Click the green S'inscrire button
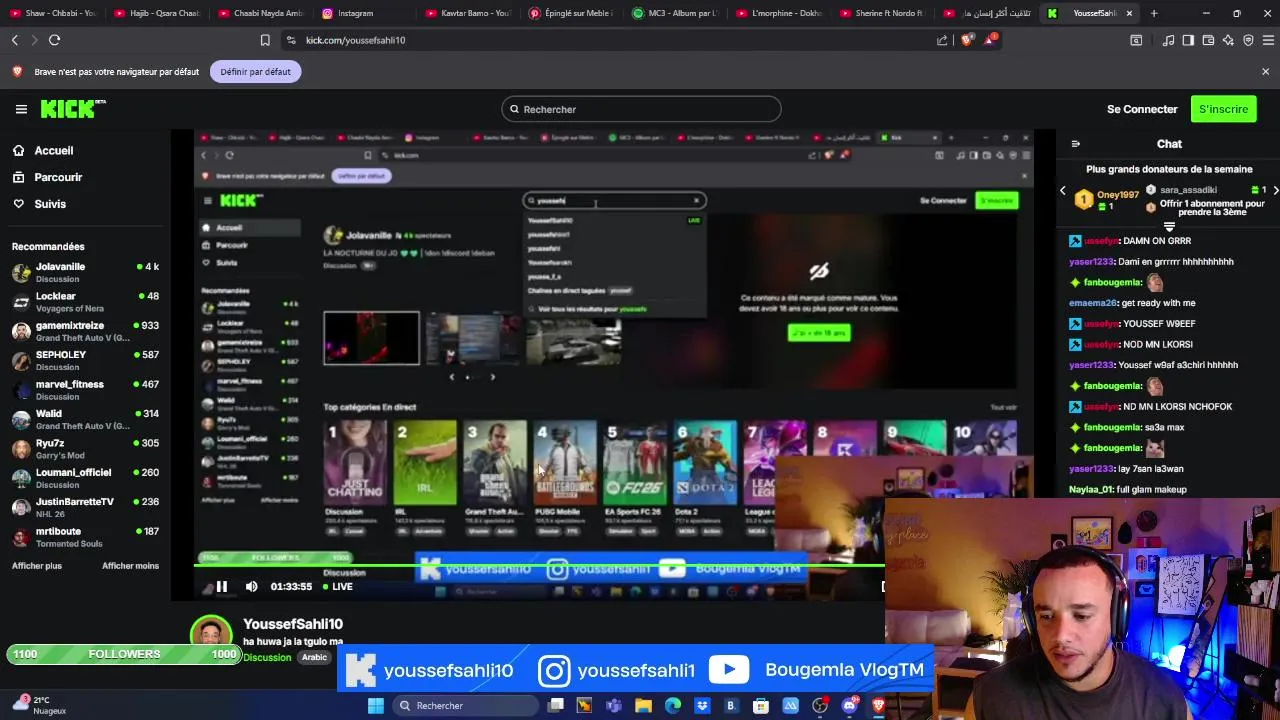 coord(1223,109)
